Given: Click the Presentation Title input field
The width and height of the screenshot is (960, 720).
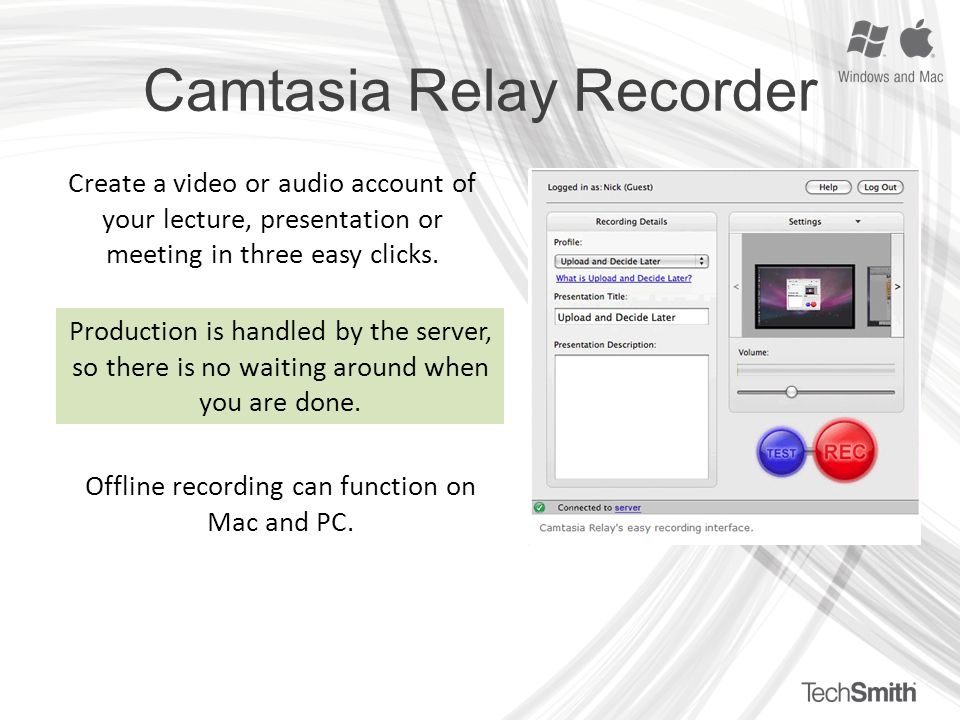Looking at the screenshot, I should (x=631, y=317).
